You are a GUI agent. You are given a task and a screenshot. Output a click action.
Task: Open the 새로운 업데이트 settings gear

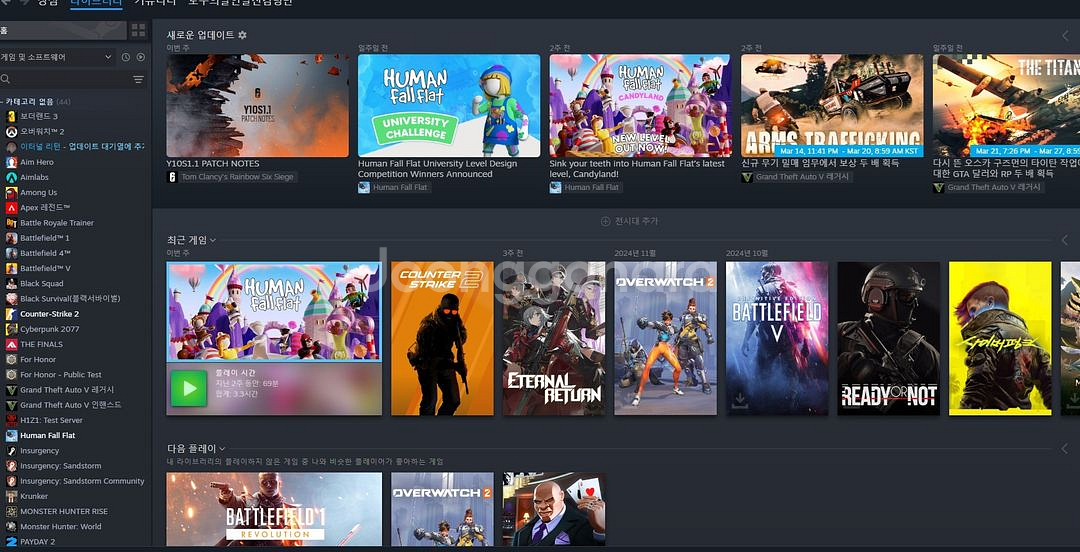click(x=242, y=34)
